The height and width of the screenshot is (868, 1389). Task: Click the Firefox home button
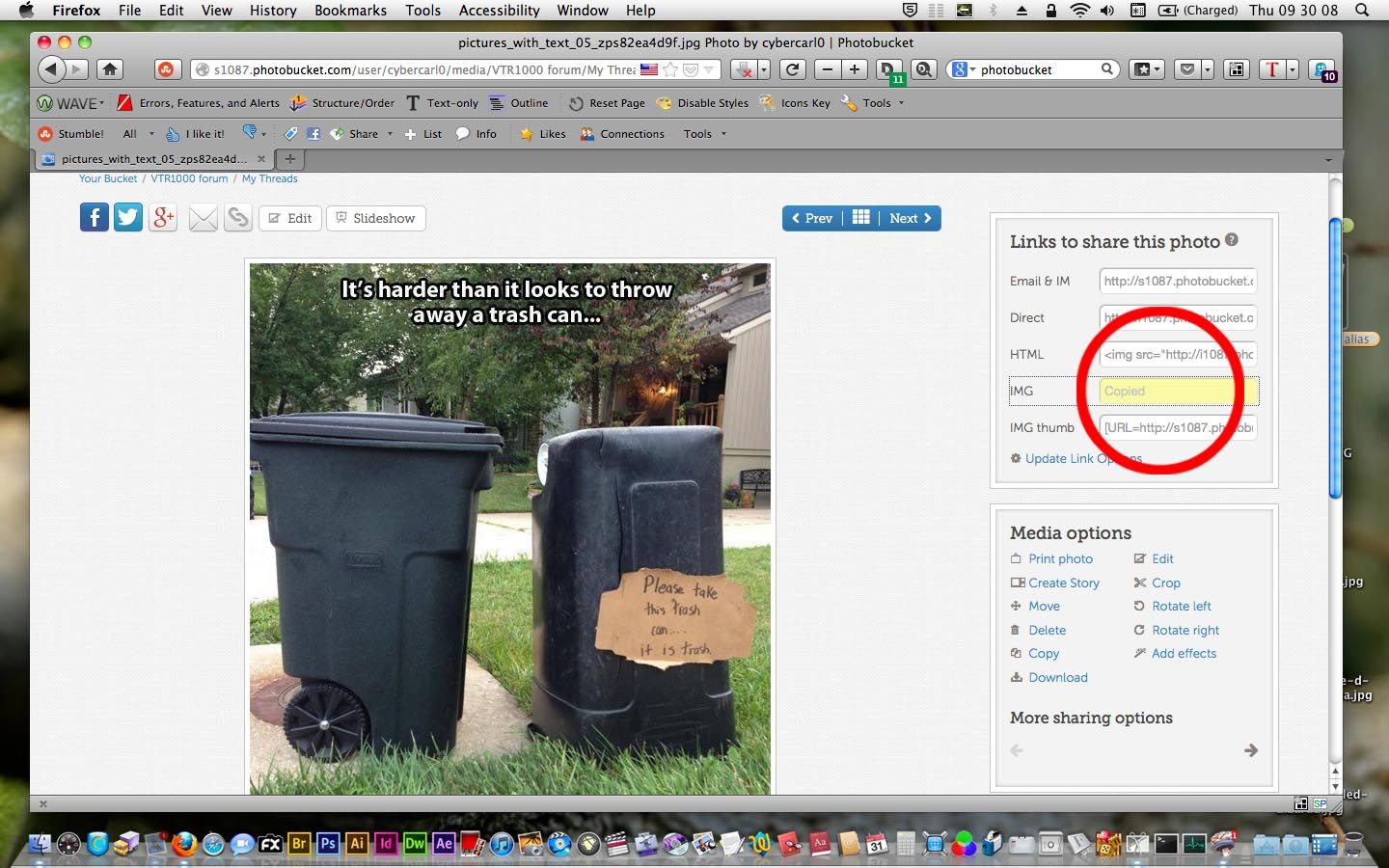pyautogui.click(x=110, y=69)
